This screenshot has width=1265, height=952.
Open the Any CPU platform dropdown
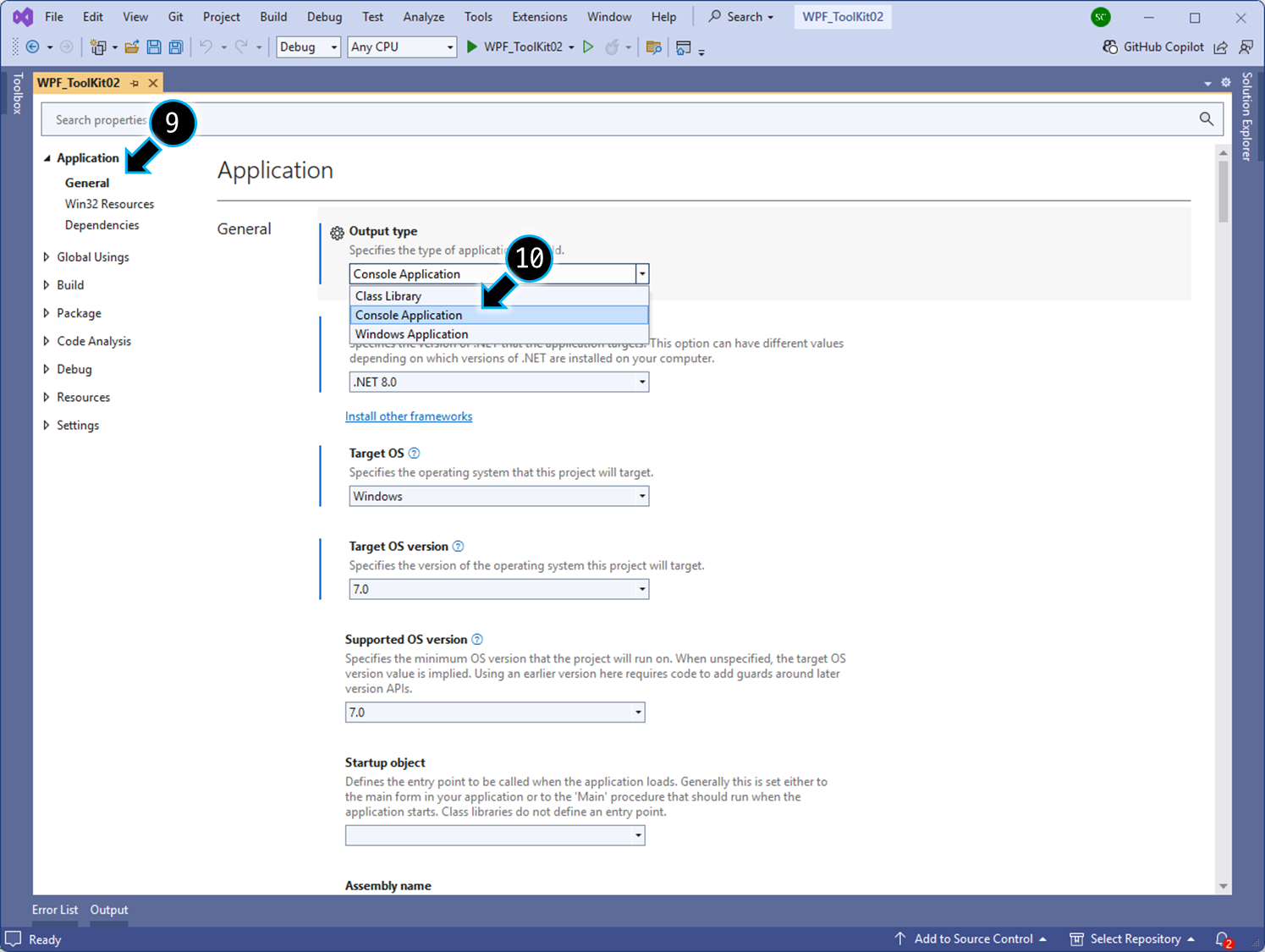402,47
